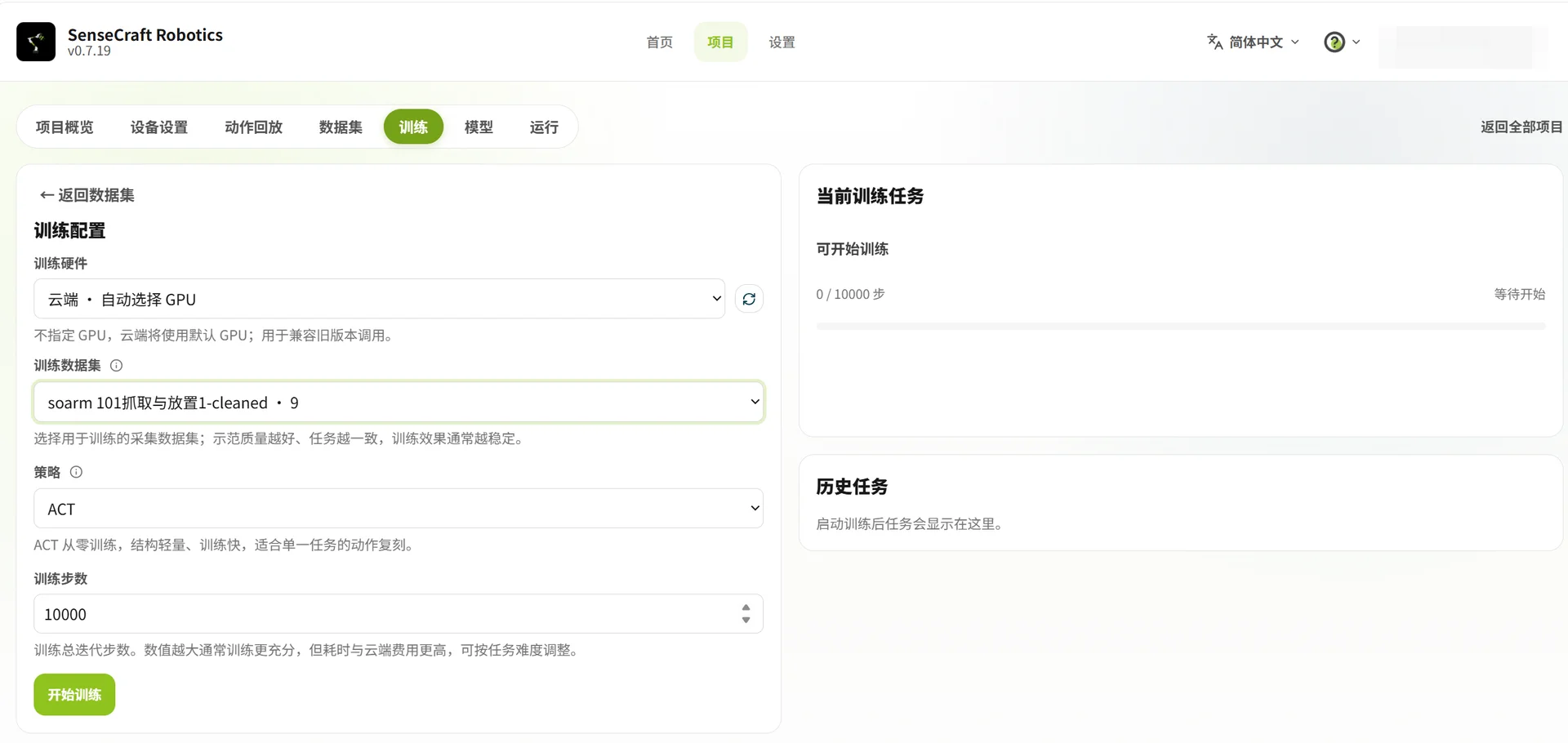Open 设置 in top navigation
This screenshot has width=1568, height=743.
[x=782, y=42]
